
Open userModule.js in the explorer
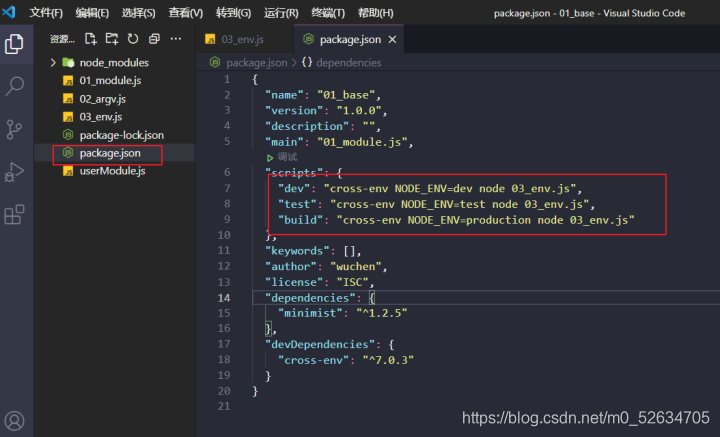click(x=114, y=171)
